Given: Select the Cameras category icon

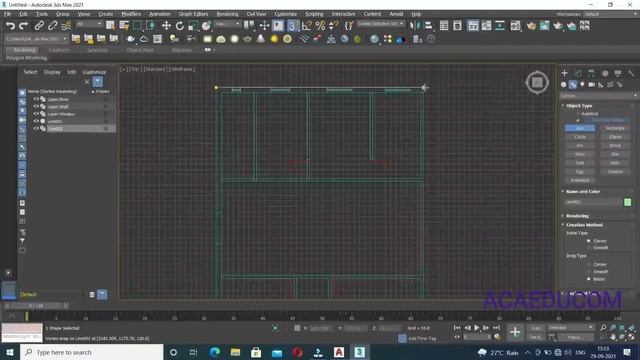Looking at the screenshot, I should [x=591, y=84].
